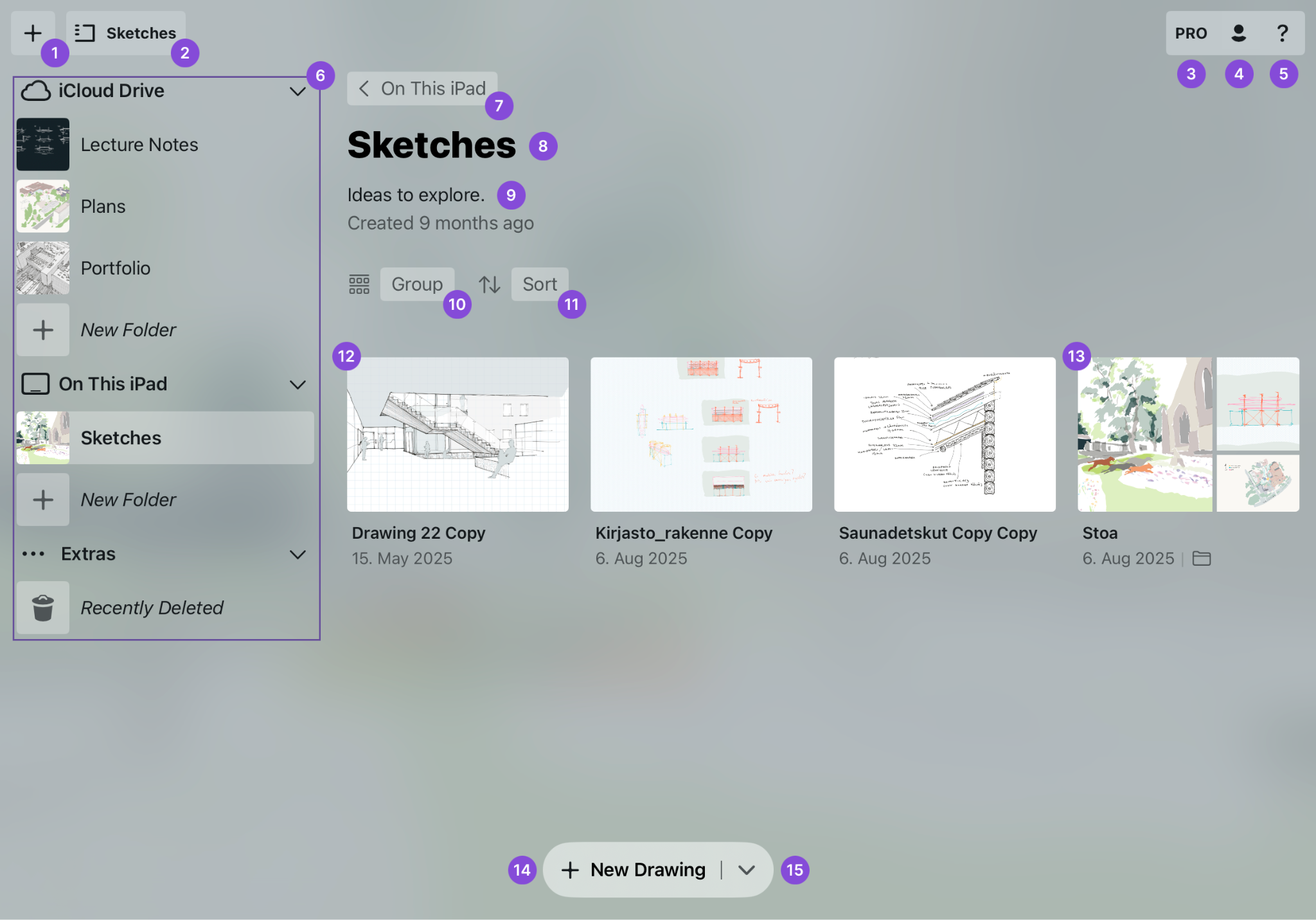Screen dimensions: 1316x920
Task: Click the plus icon in the top left
Action: click(33, 33)
